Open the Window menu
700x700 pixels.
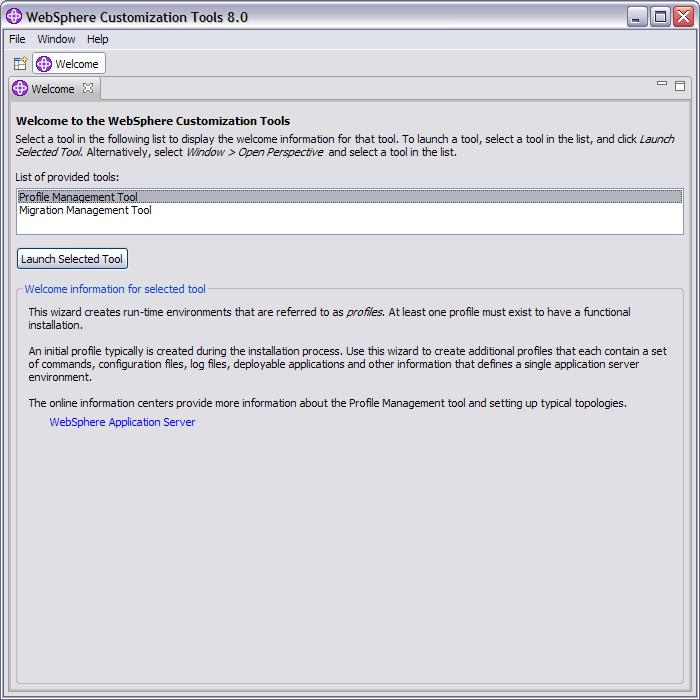(56, 39)
